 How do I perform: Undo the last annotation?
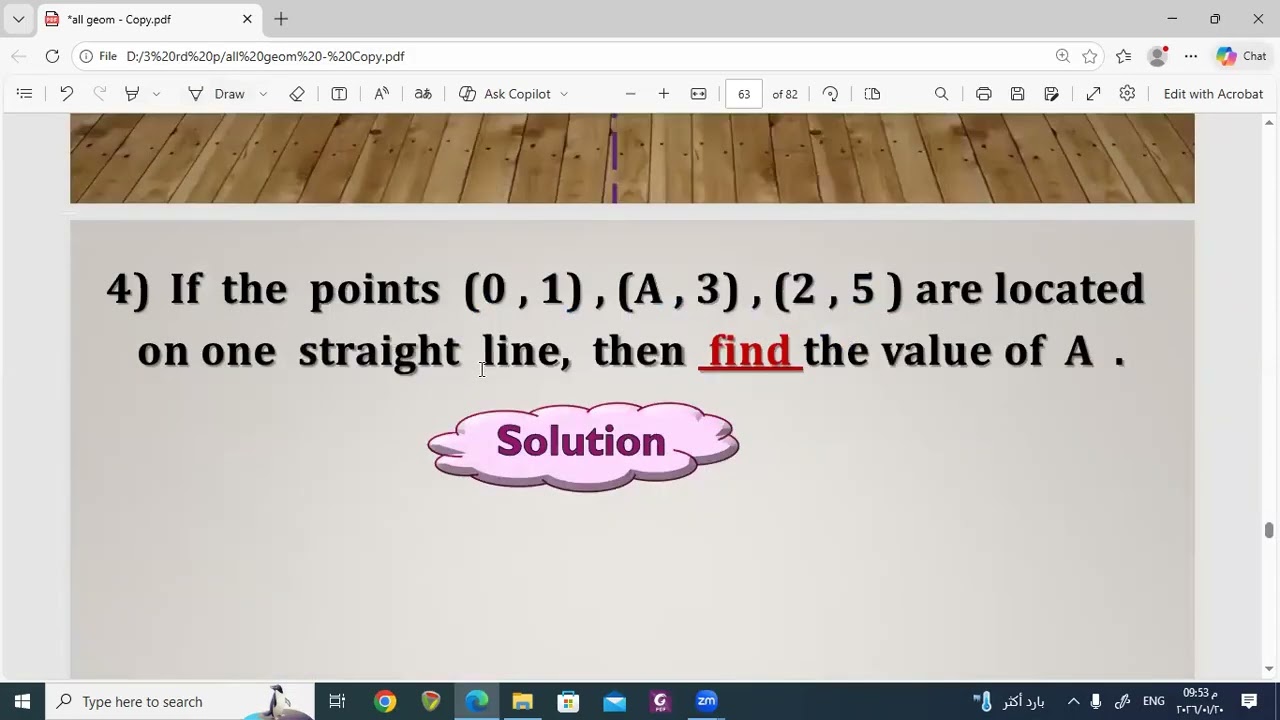(x=66, y=94)
